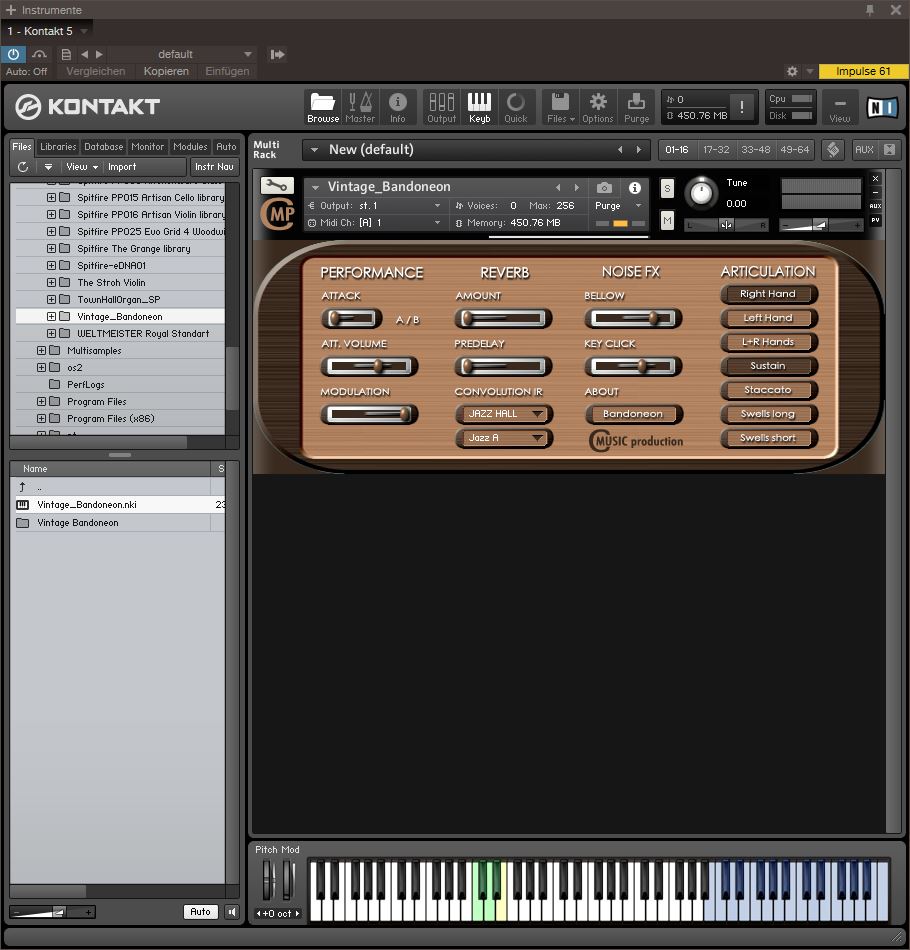Screen dimensions: 910x950
Task: Select the Left Hand articulation
Action: click(x=768, y=318)
